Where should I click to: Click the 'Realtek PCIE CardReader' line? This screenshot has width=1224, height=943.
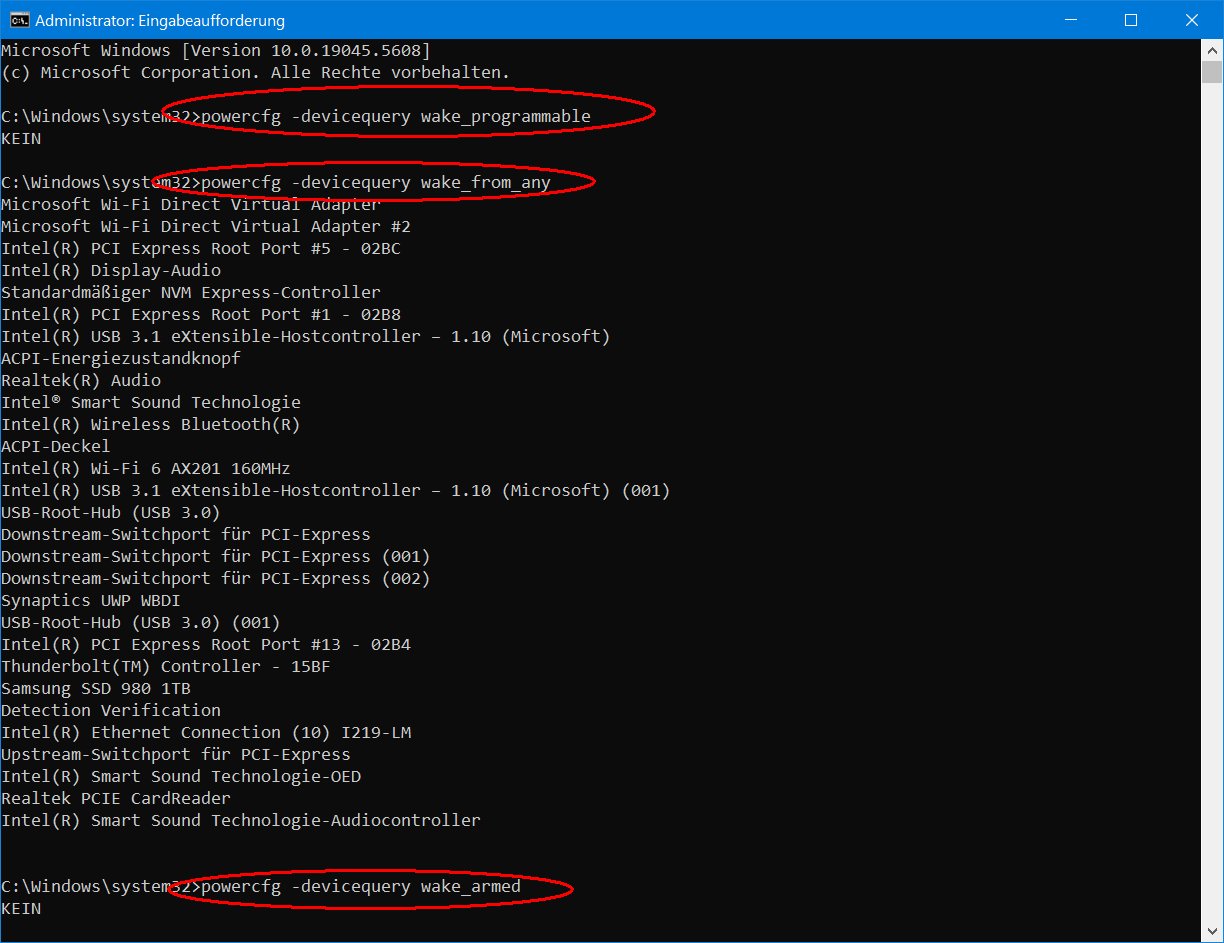tap(116, 798)
